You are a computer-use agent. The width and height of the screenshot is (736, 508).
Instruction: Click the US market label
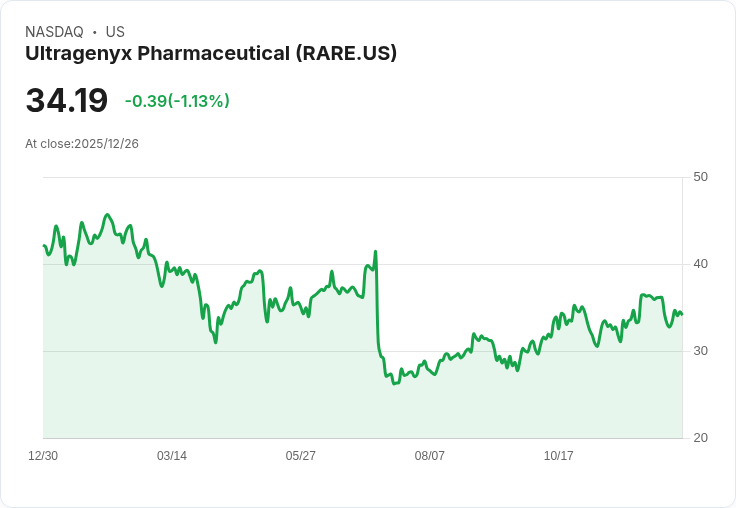(114, 32)
